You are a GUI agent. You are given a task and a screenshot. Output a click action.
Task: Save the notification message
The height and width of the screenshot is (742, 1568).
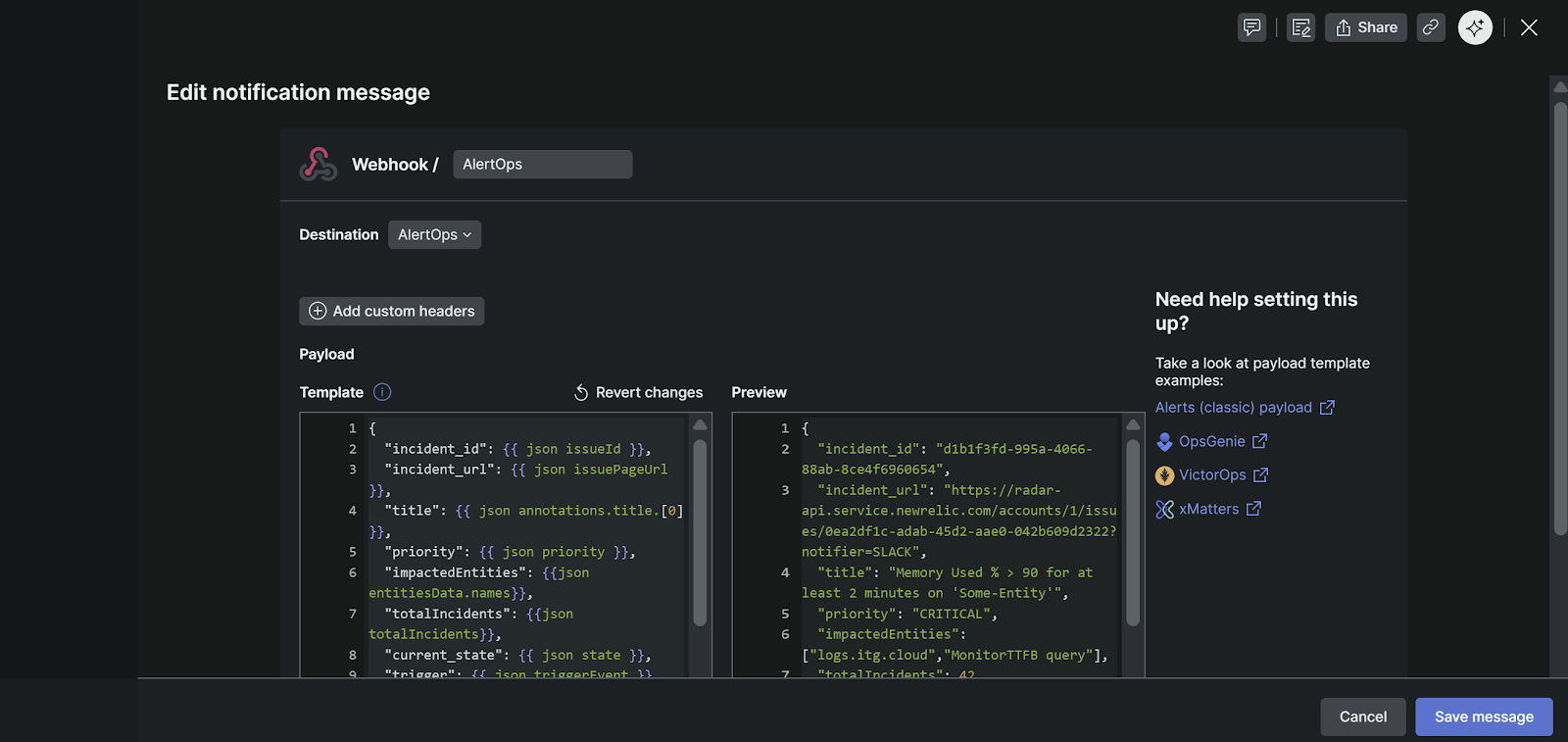pyautogui.click(x=1483, y=717)
